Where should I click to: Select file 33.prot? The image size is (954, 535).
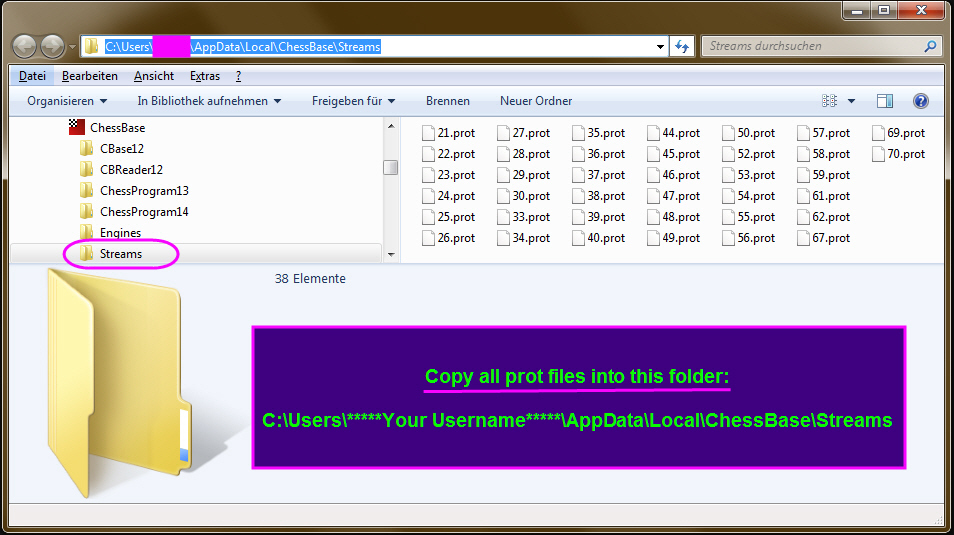click(524, 217)
